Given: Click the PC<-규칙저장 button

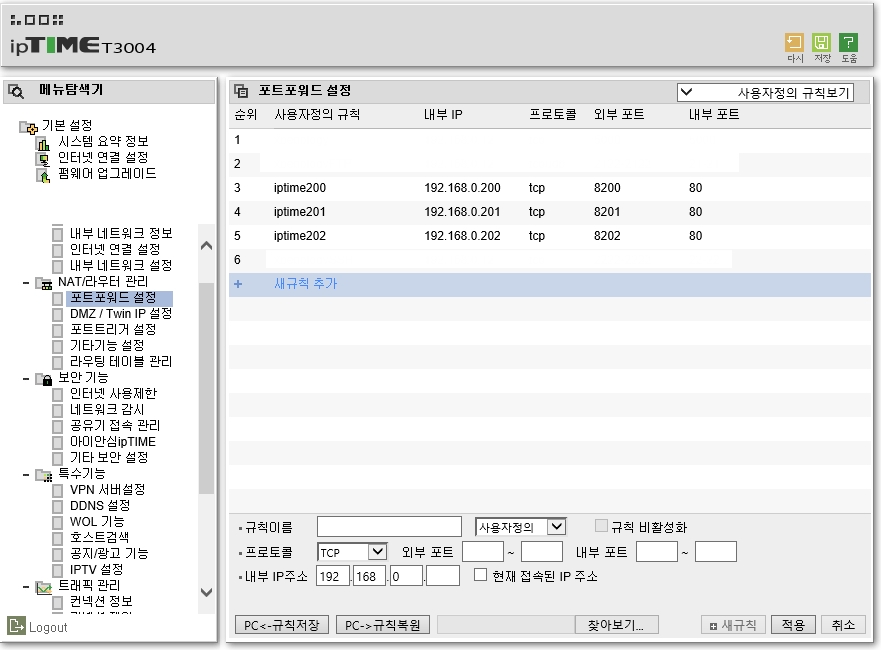Looking at the screenshot, I should (281, 625).
